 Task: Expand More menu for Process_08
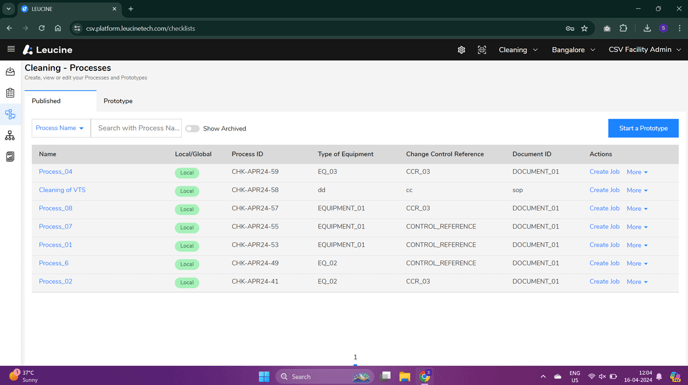coord(637,209)
